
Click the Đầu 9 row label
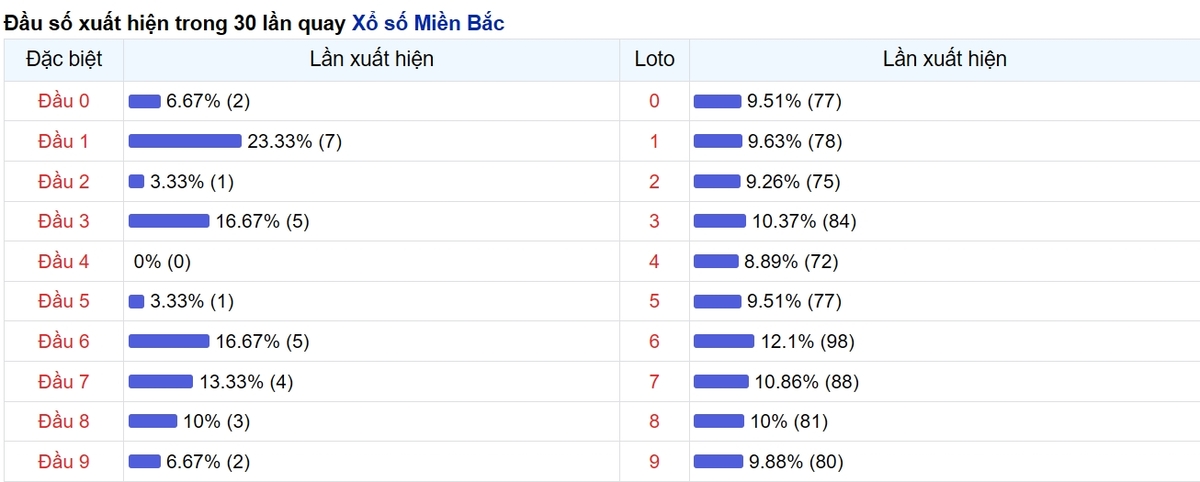coord(63,461)
